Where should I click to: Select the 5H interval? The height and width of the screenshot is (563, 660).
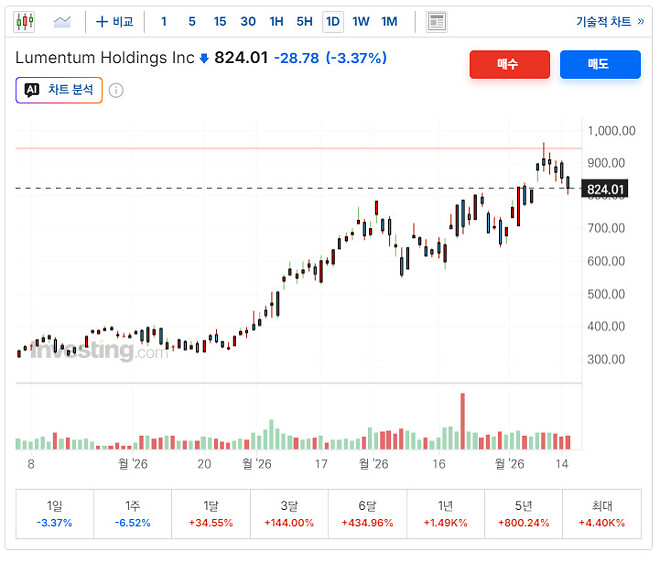304,21
